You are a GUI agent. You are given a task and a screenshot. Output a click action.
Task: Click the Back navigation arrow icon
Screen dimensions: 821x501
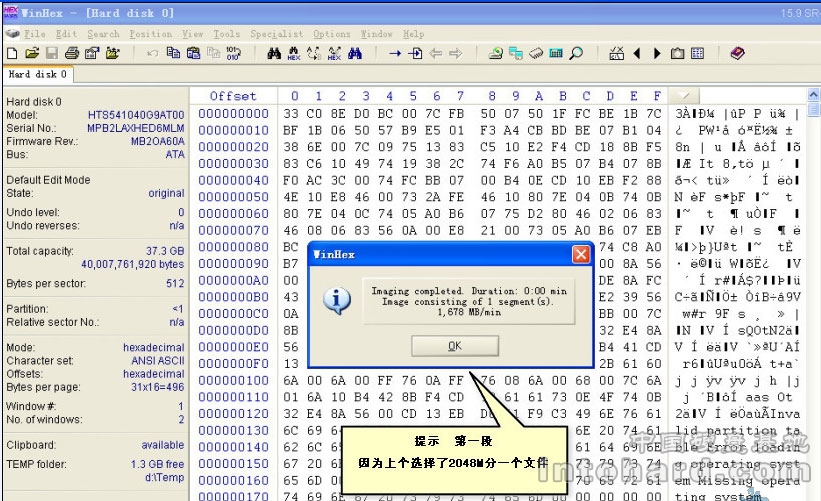(x=436, y=53)
